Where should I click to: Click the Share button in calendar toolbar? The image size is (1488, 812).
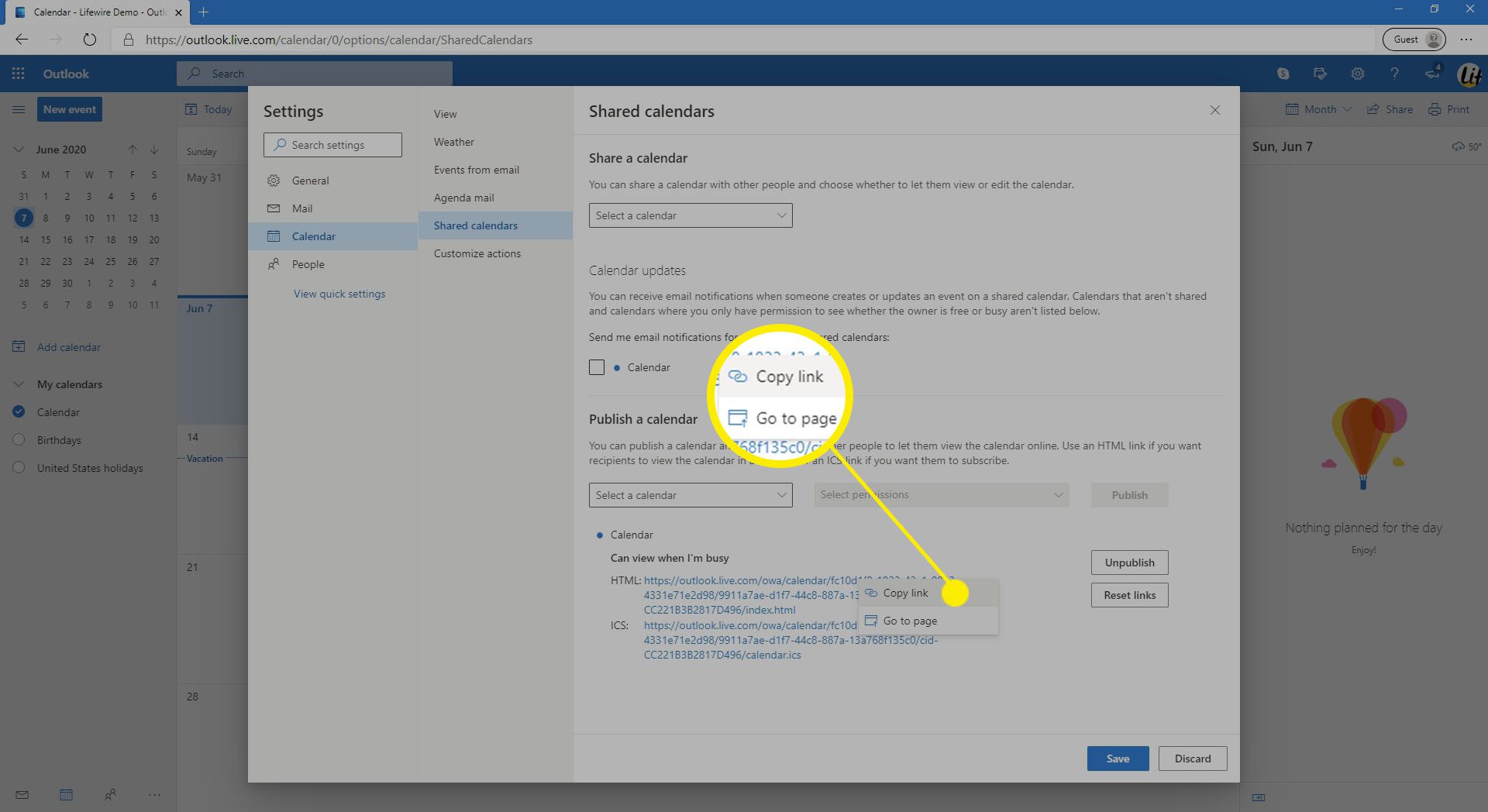pos(1390,109)
